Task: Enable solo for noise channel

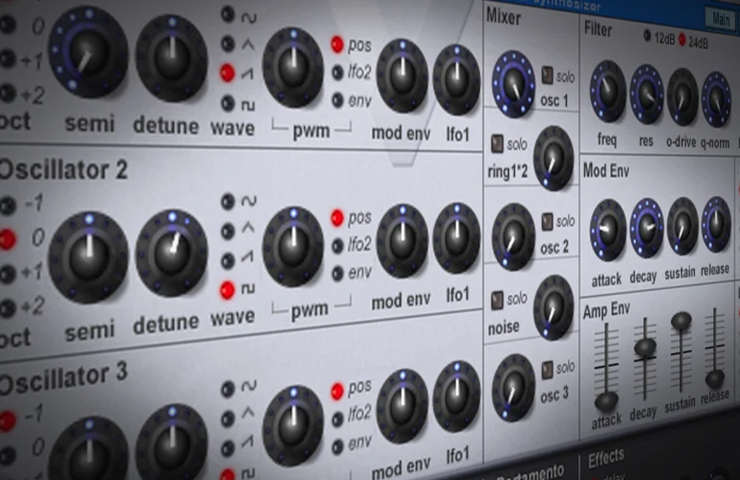Action: coord(497,300)
